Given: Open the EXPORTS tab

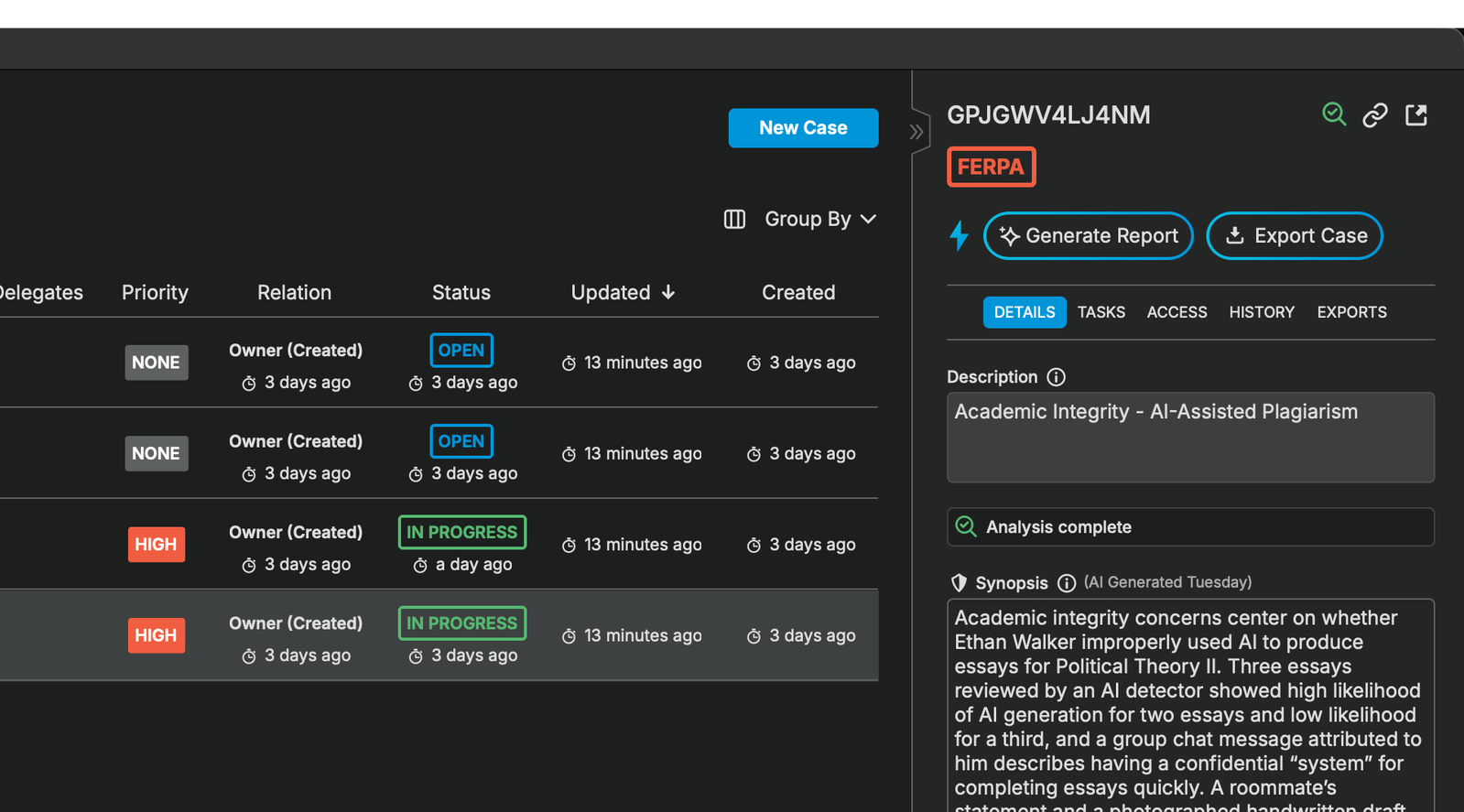Looking at the screenshot, I should [x=1351, y=312].
